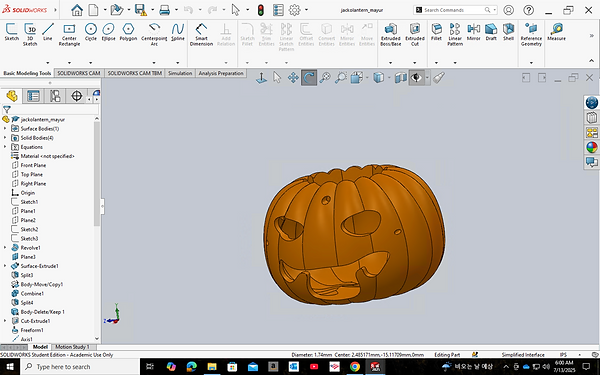Launch the Measure tool

click(x=556, y=31)
